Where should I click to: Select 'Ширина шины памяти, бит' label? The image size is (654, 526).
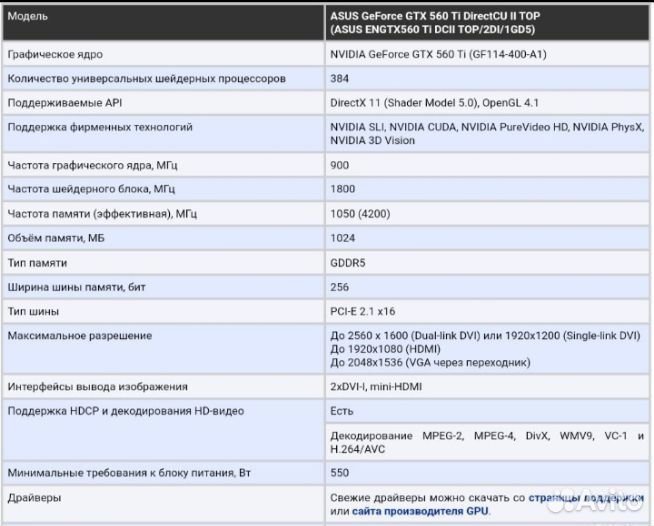pos(76,287)
